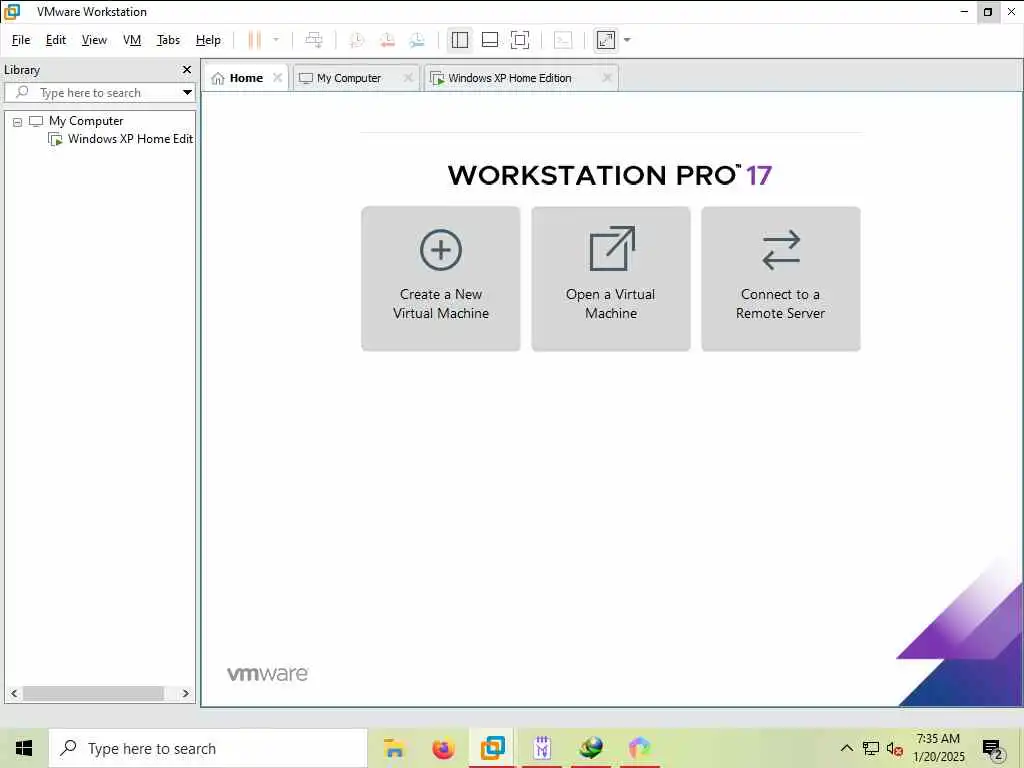The width and height of the screenshot is (1024, 768).
Task: Close the Library panel
Action: pos(187,69)
